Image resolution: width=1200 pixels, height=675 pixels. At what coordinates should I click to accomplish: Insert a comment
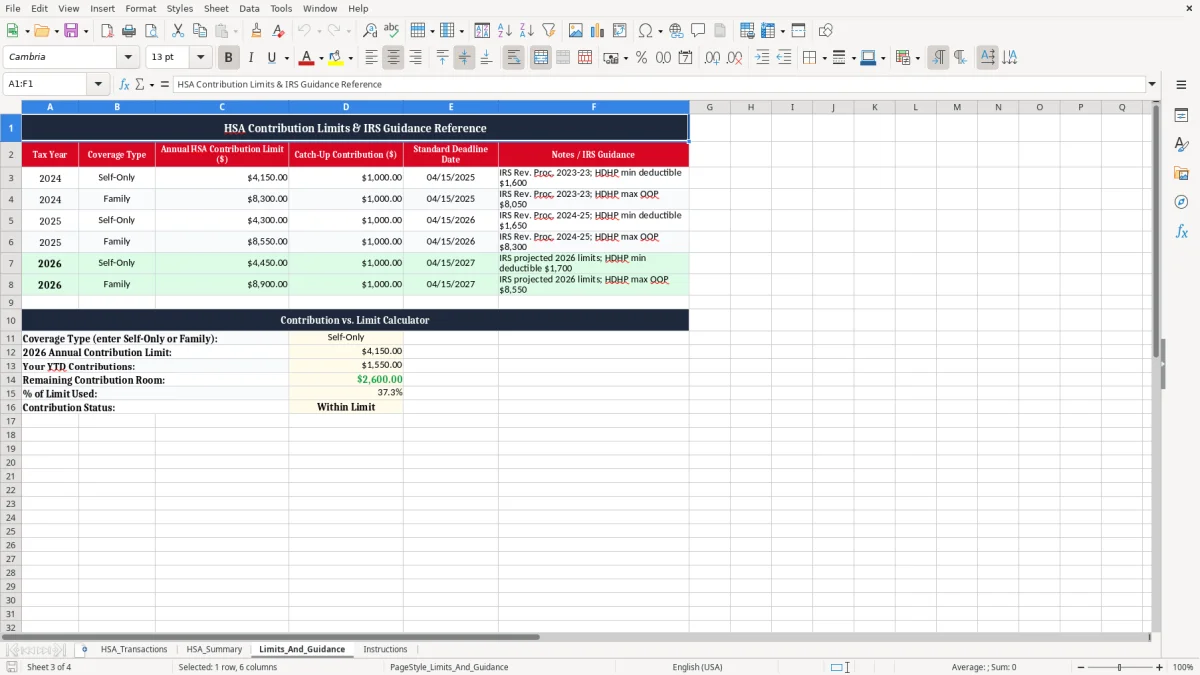pyautogui.click(x=698, y=31)
